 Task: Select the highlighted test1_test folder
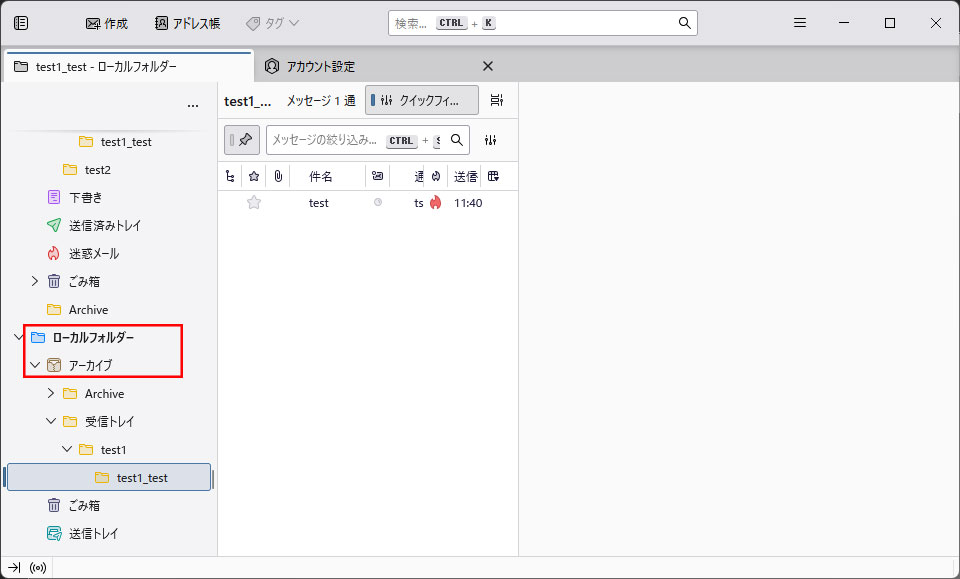(x=109, y=477)
